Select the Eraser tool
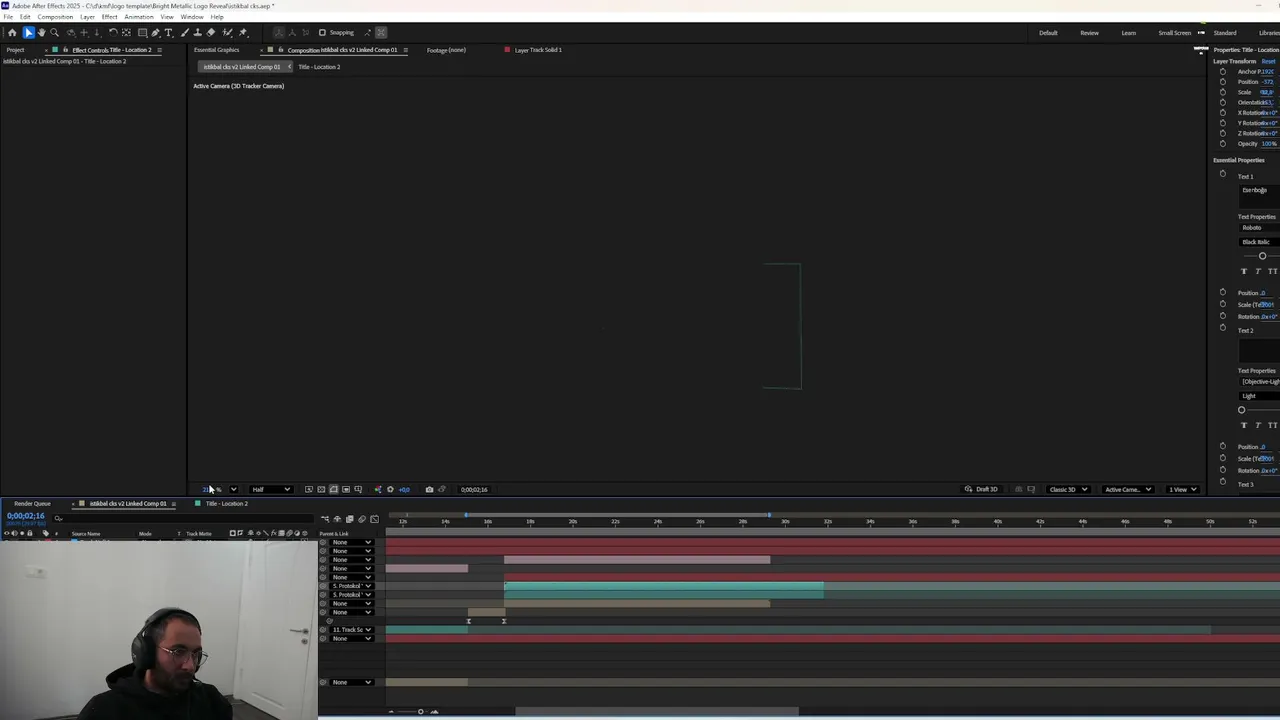Image resolution: width=1280 pixels, height=720 pixels. tap(211, 32)
